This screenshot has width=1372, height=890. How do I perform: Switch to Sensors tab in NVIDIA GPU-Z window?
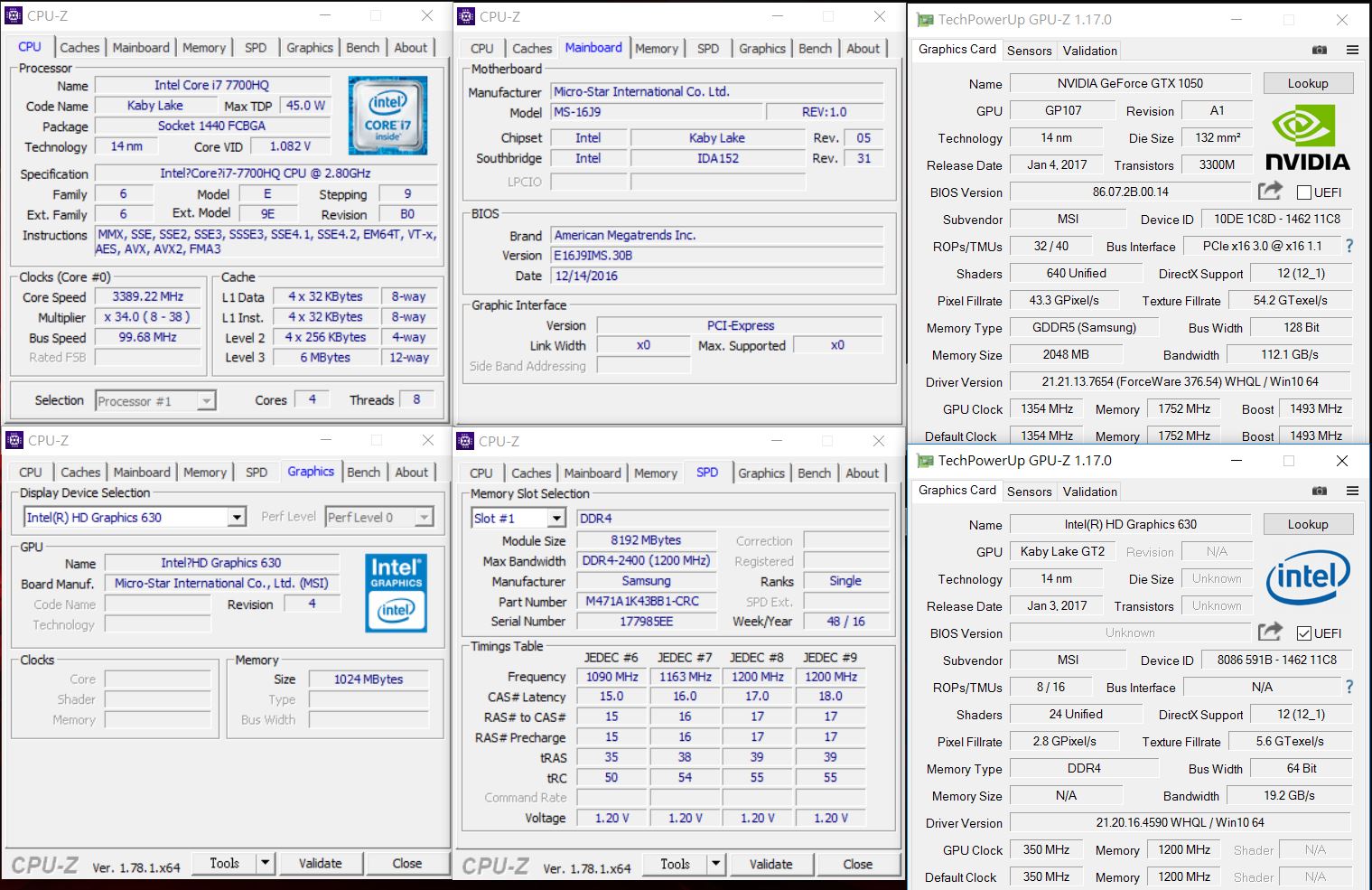(x=1029, y=51)
